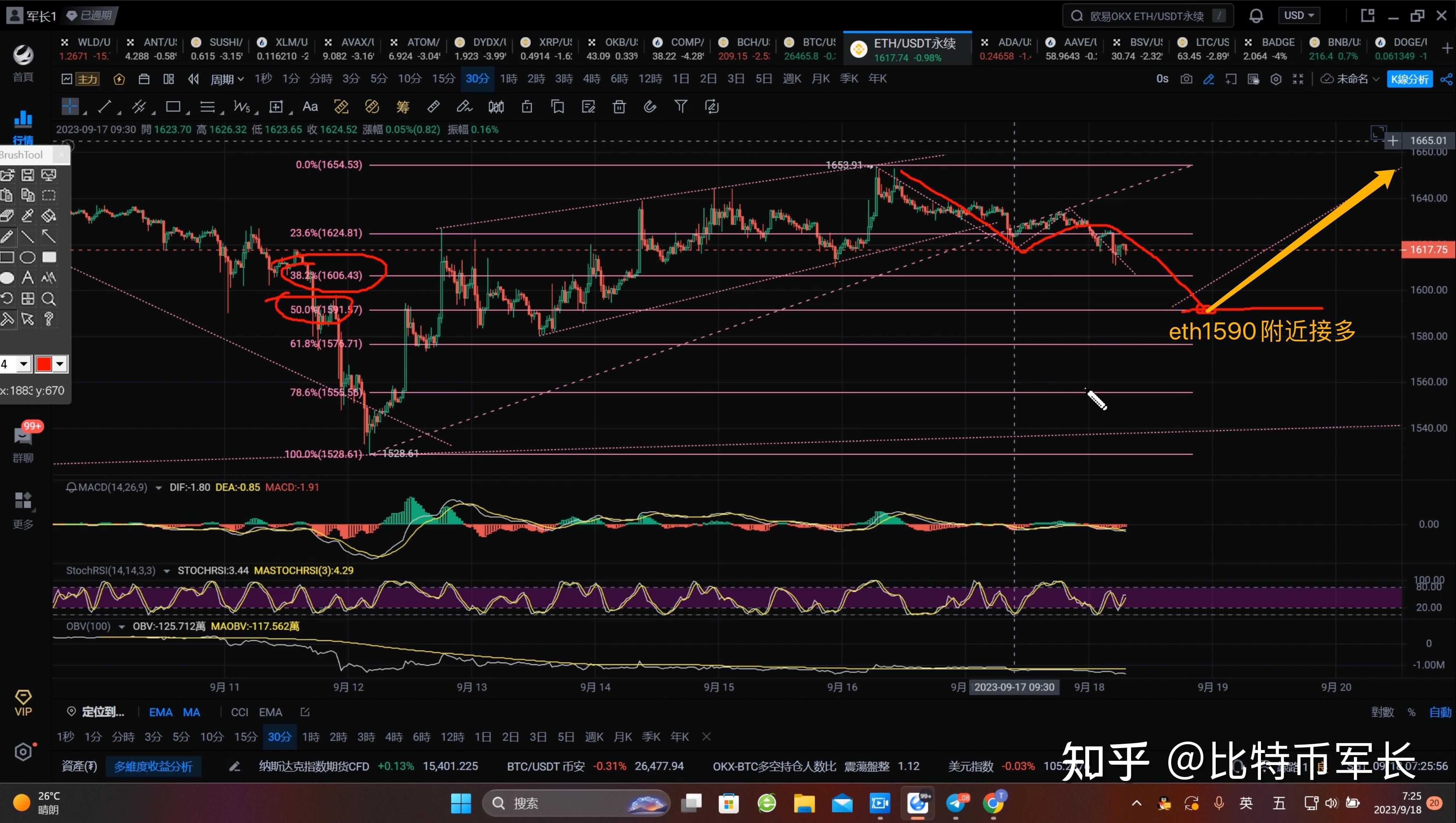This screenshot has width=1456, height=823.
Task: Click the ruler measurement tool
Action: 434,106
